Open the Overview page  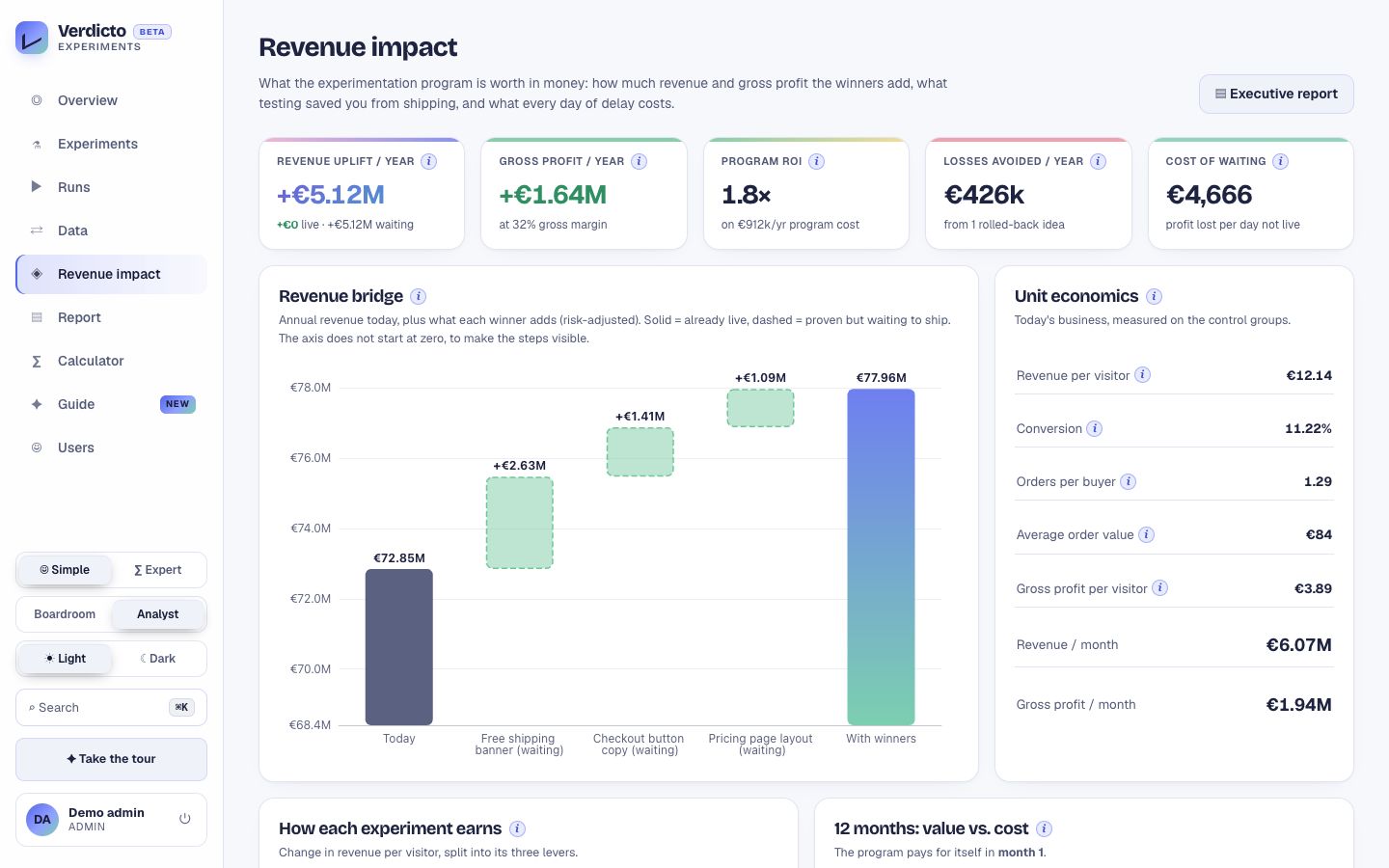[x=111, y=100]
